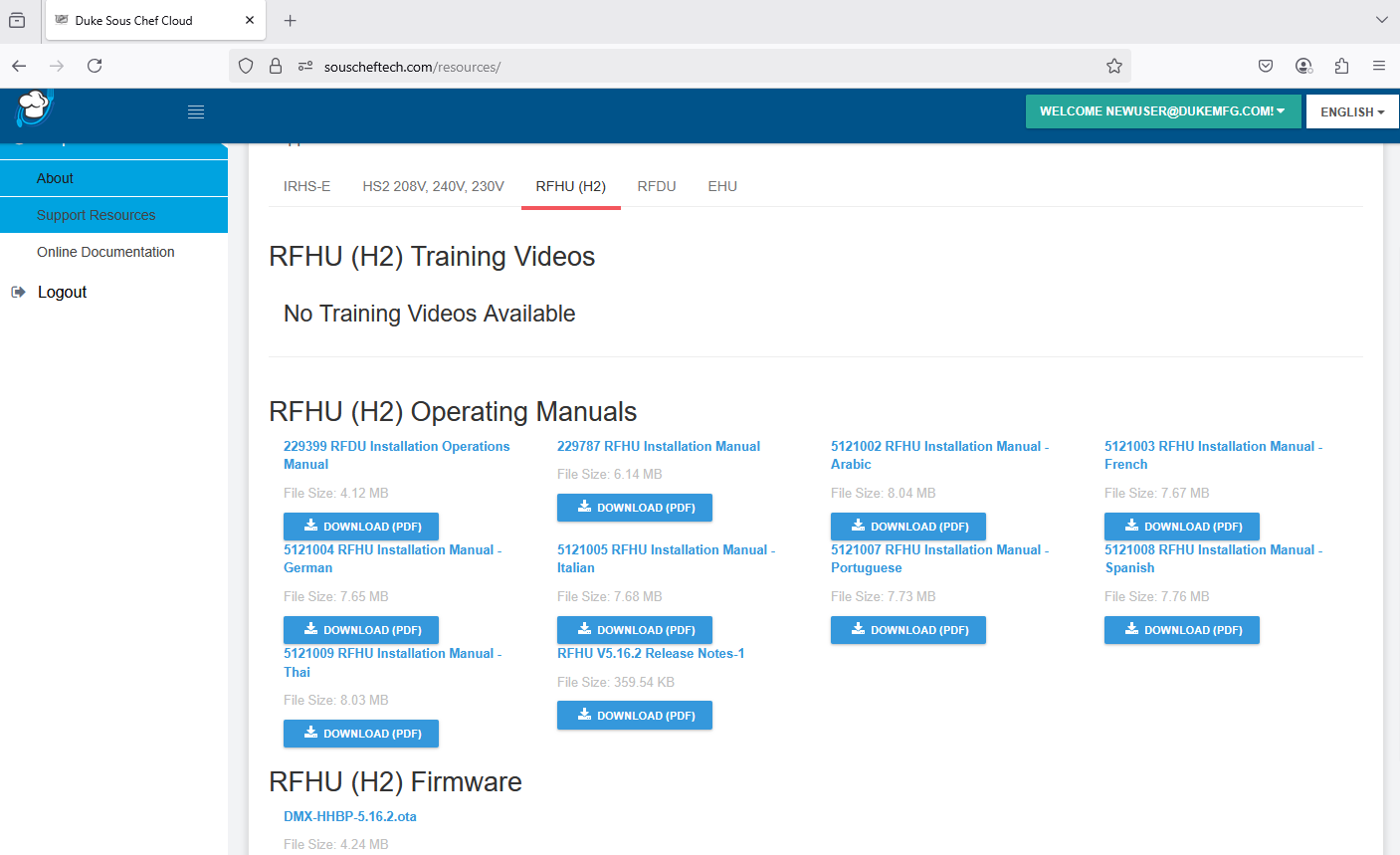Click the Logout arrow icon
The height and width of the screenshot is (855, 1400).
18,292
